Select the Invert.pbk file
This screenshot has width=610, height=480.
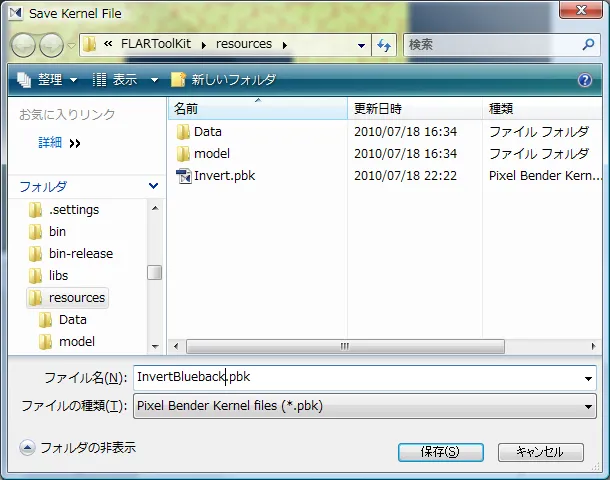(x=224, y=176)
